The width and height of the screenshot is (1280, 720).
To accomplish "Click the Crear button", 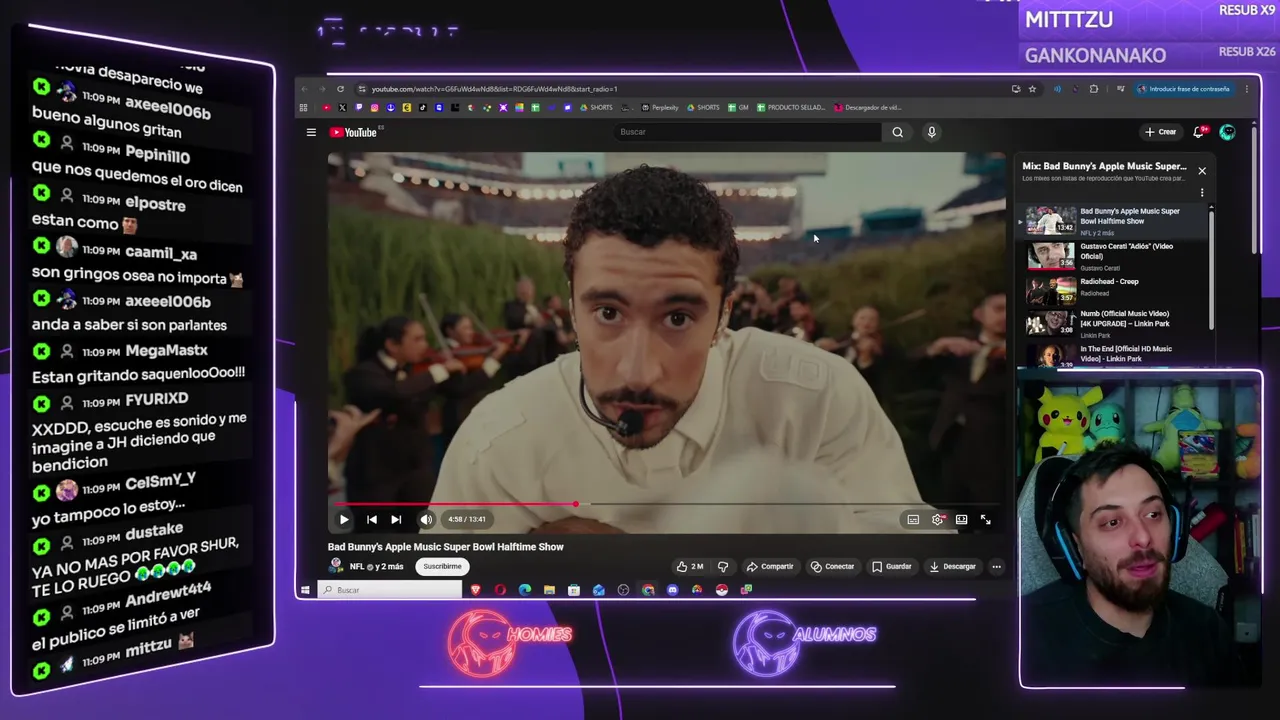I will coord(1160,132).
